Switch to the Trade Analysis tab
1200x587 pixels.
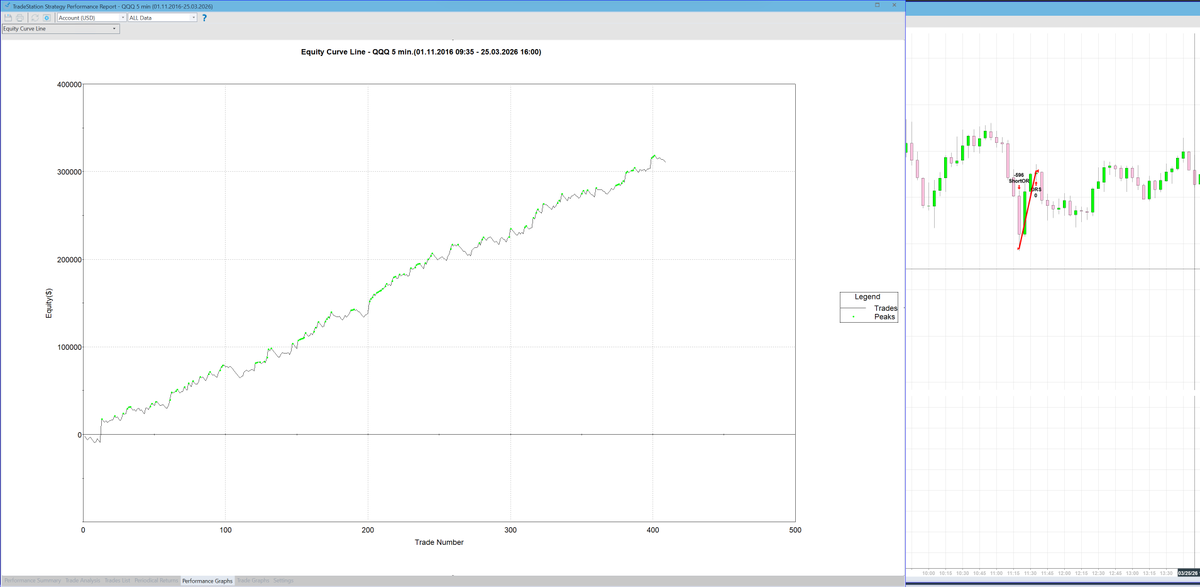[83, 580]
